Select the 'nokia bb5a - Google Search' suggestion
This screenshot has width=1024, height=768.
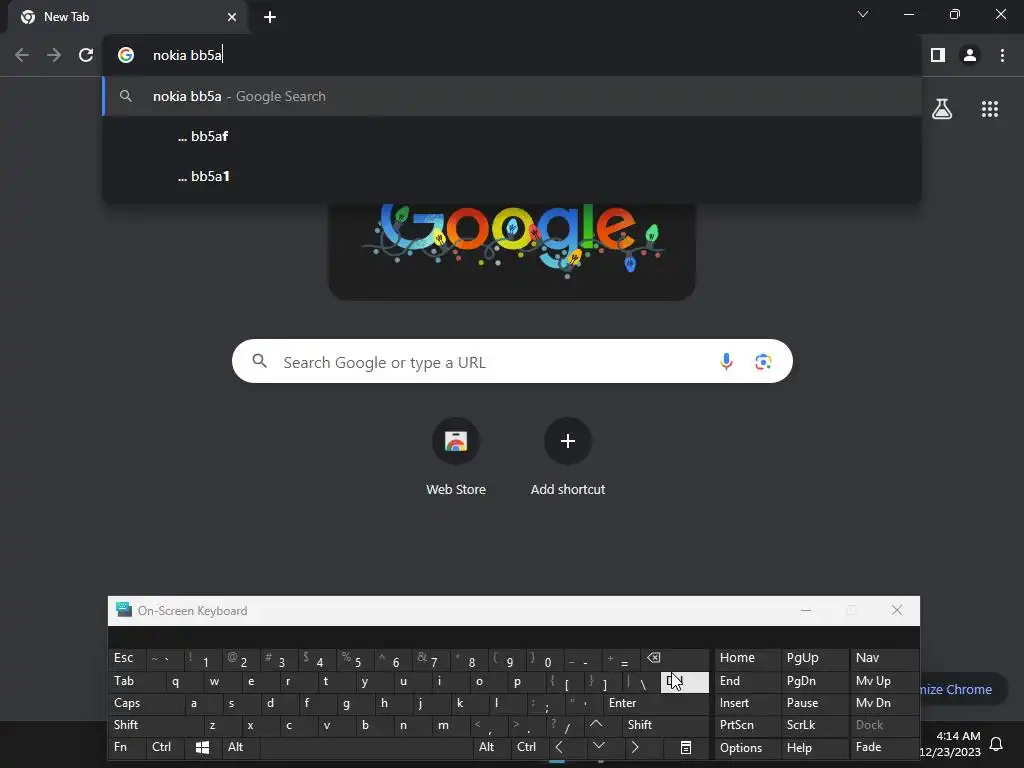(512, 96)
